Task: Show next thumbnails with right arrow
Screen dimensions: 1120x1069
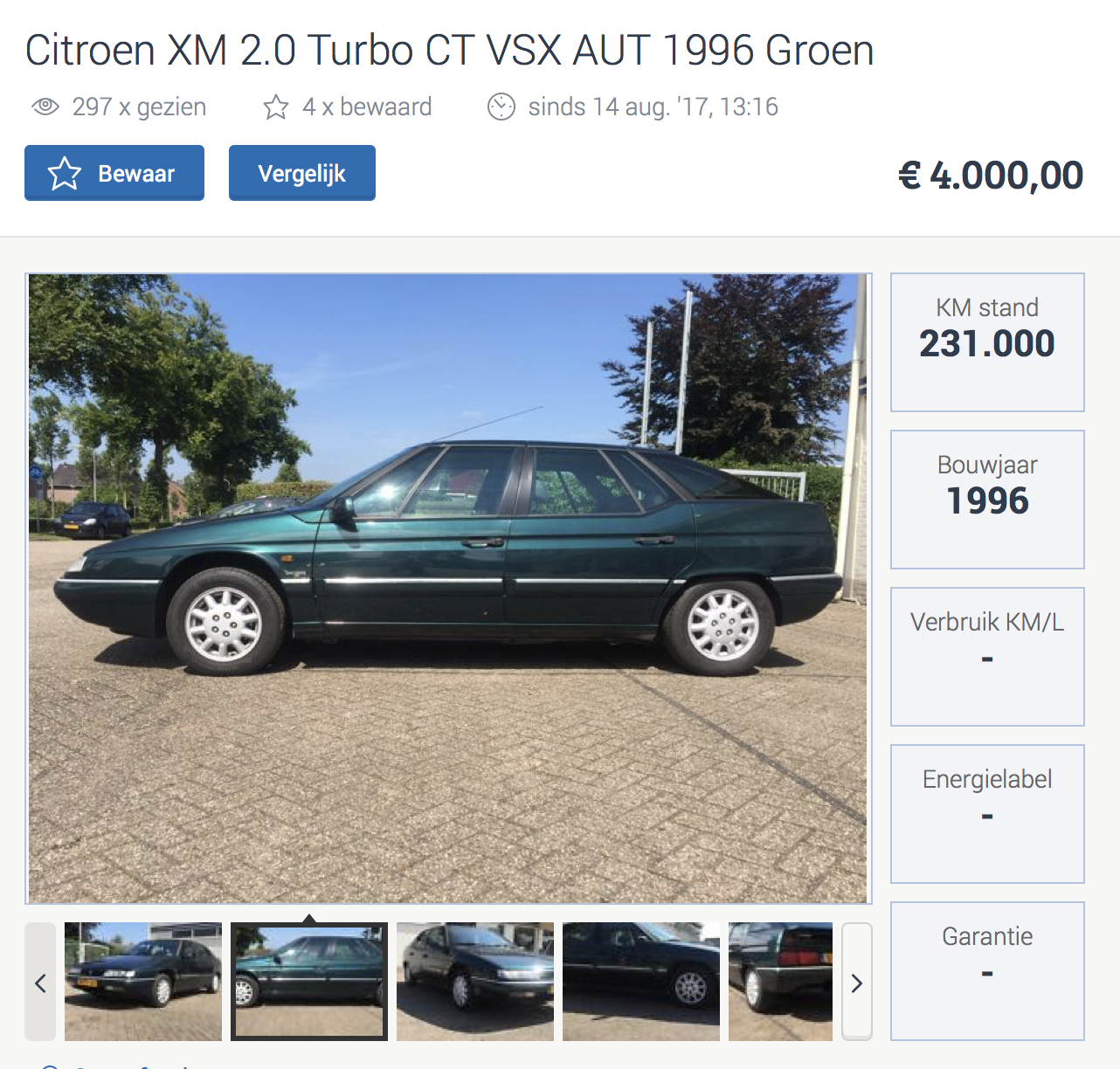Action: tap(857, 982)
